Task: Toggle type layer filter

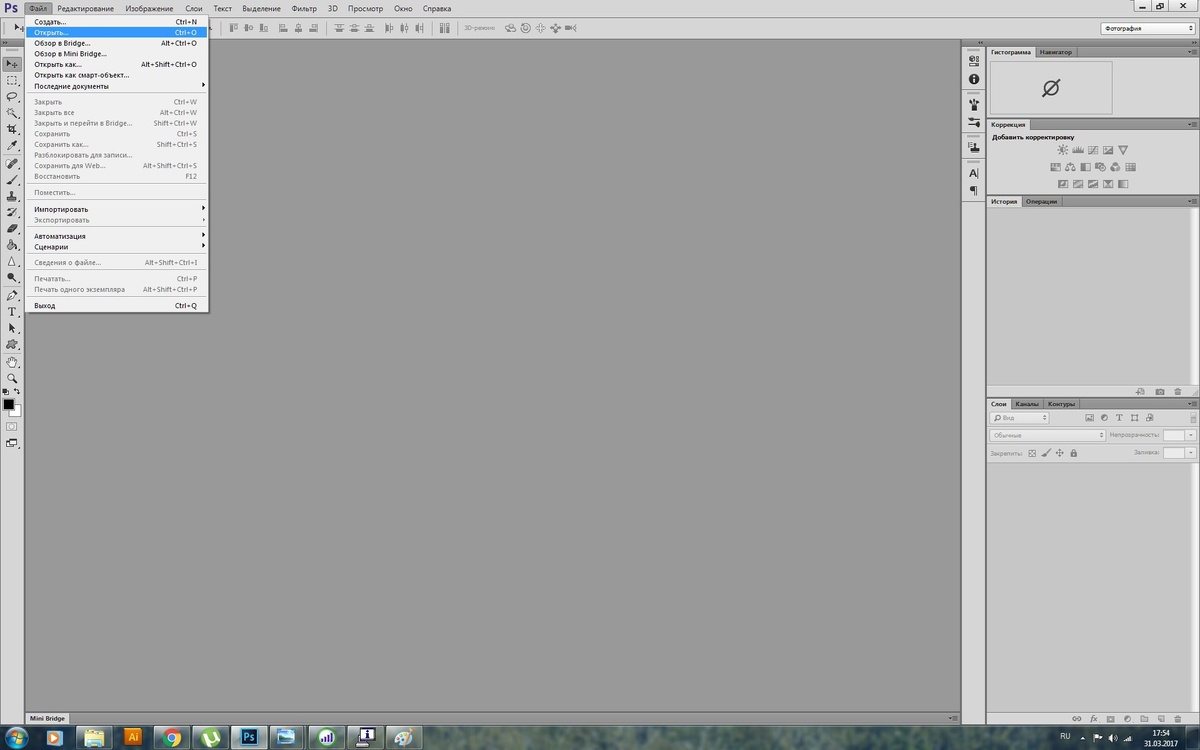Action: pyautogui.click(x=1119, y=418)
